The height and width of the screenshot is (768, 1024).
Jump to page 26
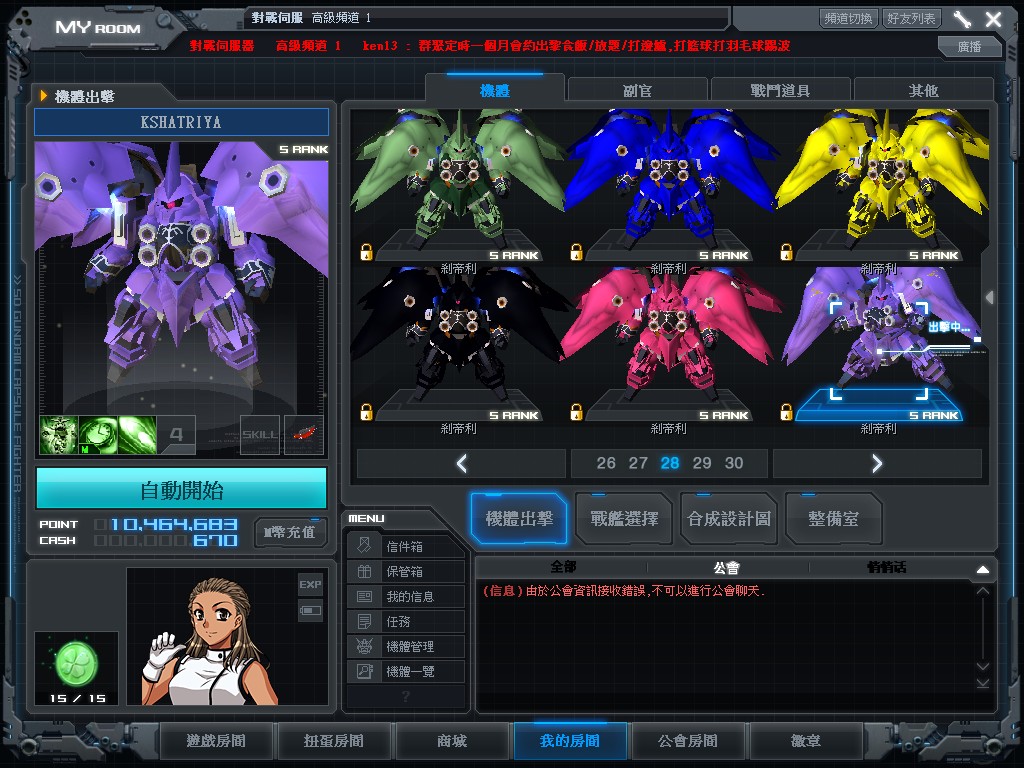coord(606,463)
